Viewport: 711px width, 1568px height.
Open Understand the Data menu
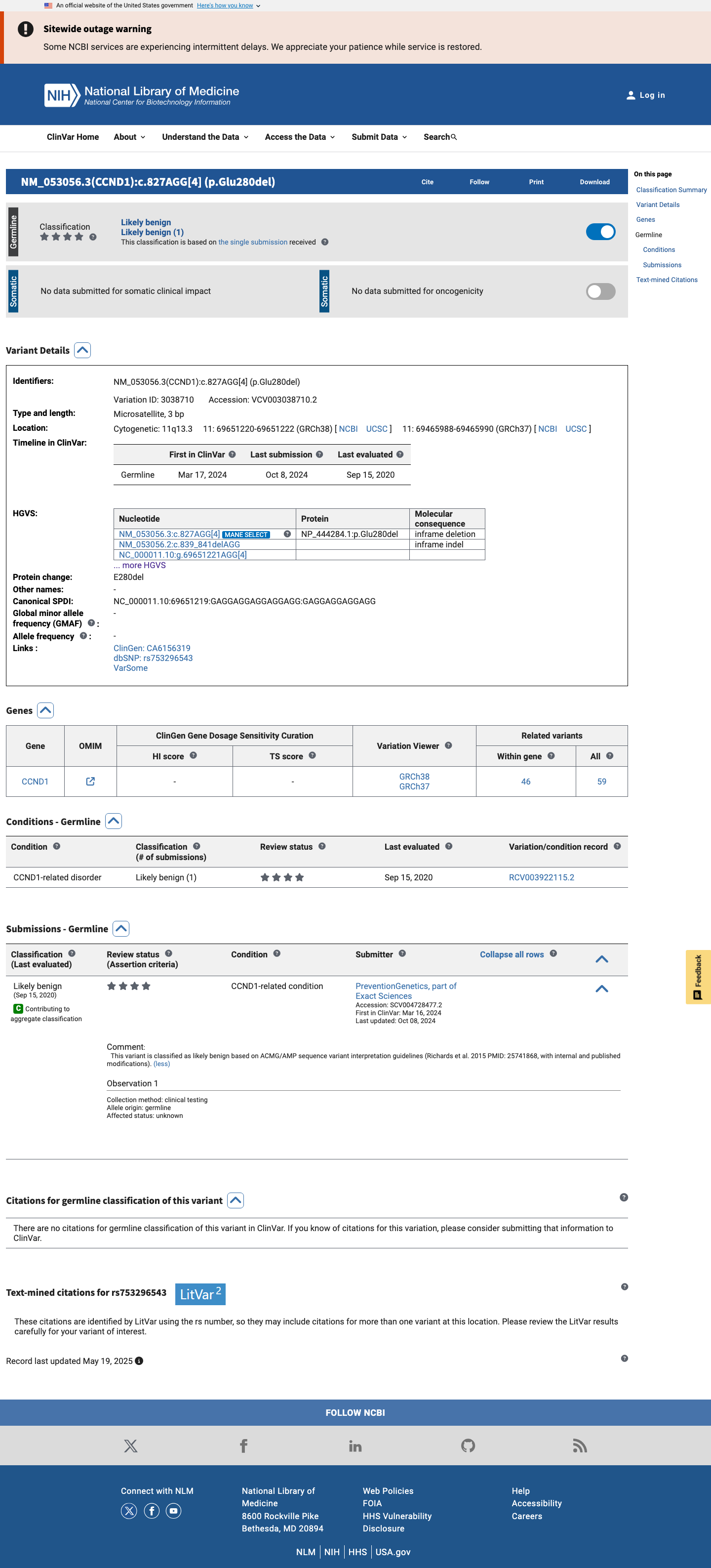[x=205, y=137]
